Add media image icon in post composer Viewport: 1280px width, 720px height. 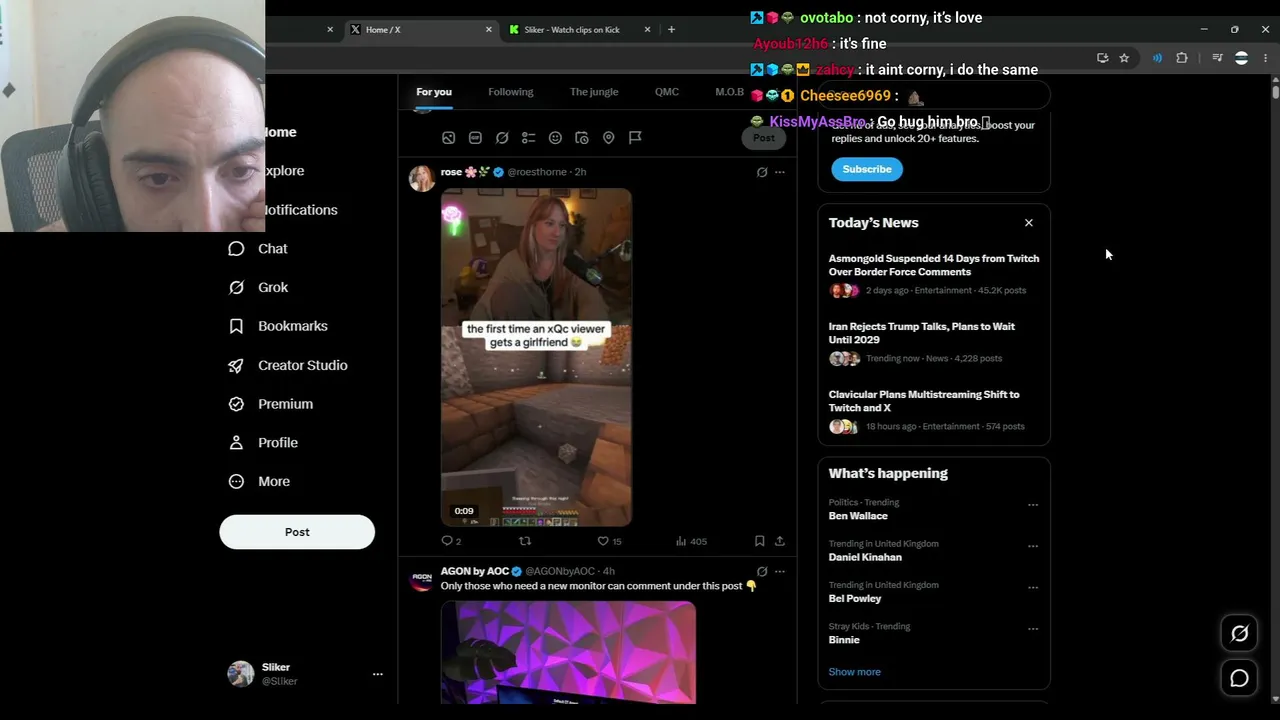point(448,138)
